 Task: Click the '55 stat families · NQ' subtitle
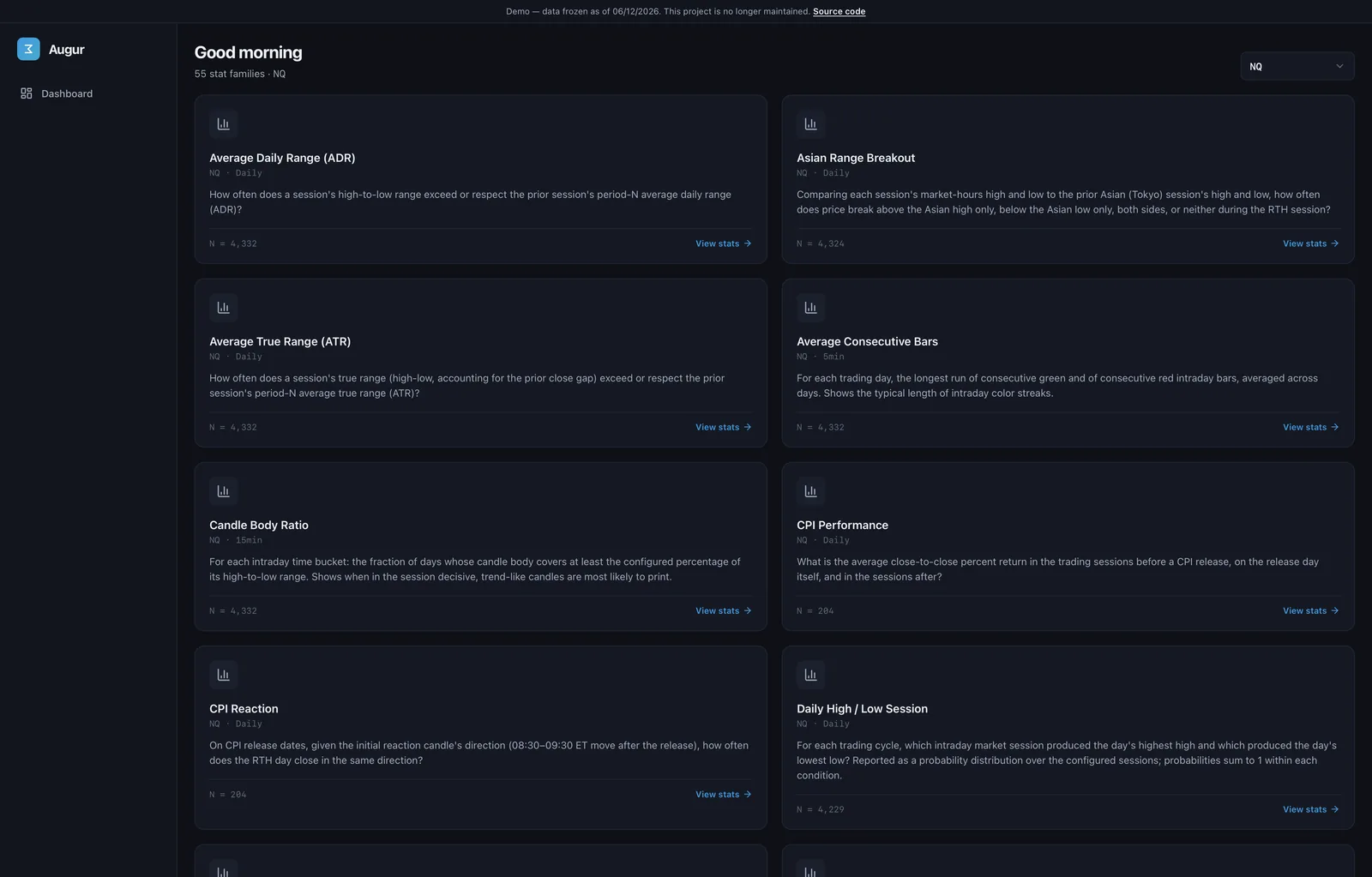pyautogui.click(x=240, y=74)
